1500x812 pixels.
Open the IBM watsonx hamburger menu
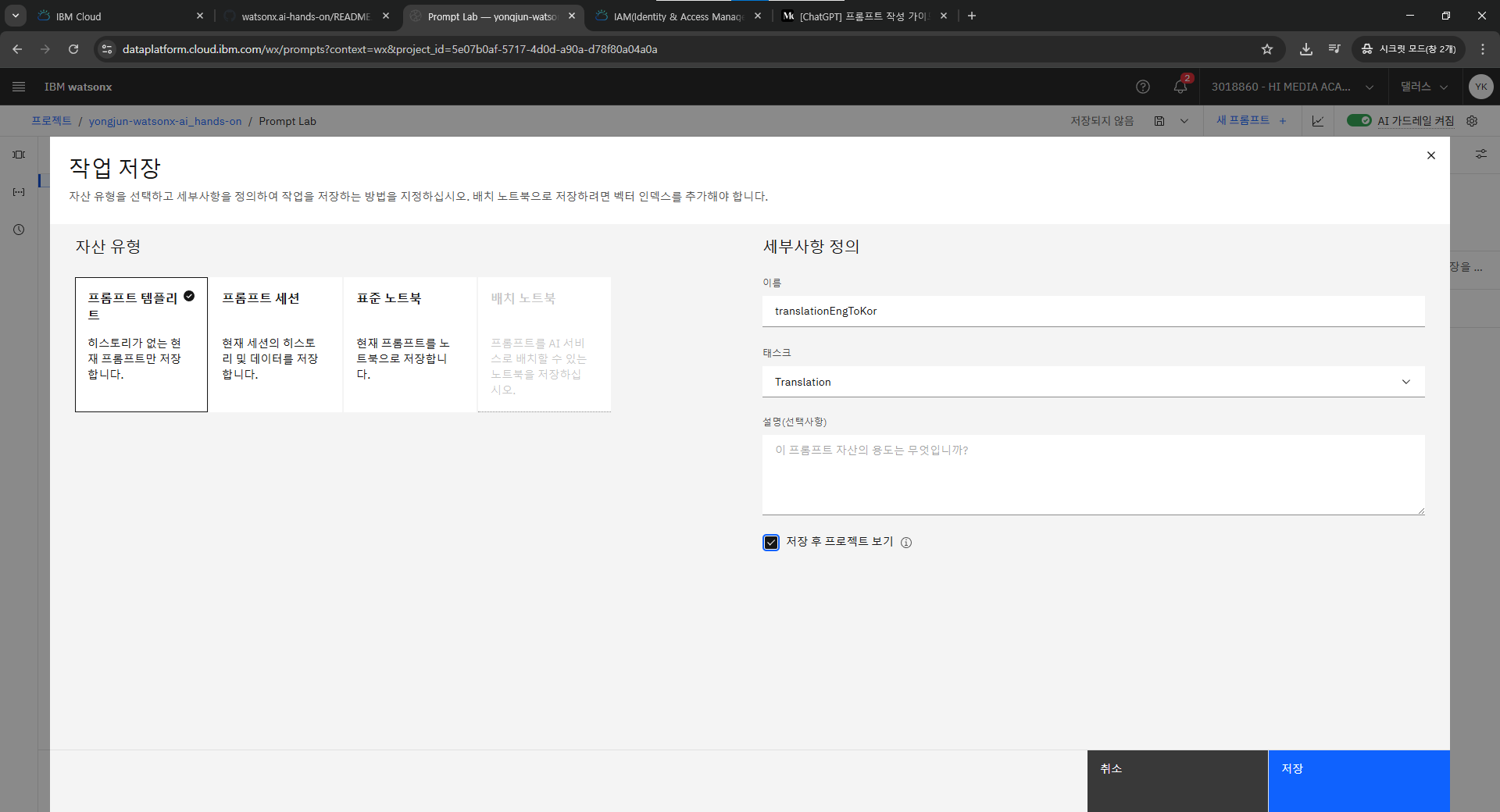(19, 87)
